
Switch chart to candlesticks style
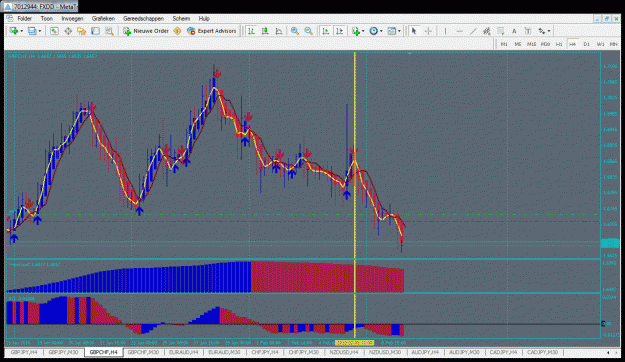tap(265, 31)
